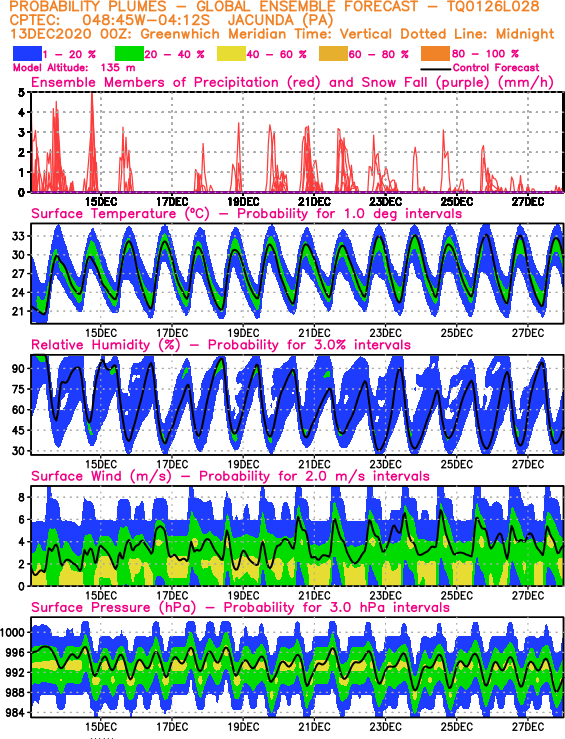
Task: Click the tall precipitation spike near 15DEC
Action: click(x=92, y=141)
